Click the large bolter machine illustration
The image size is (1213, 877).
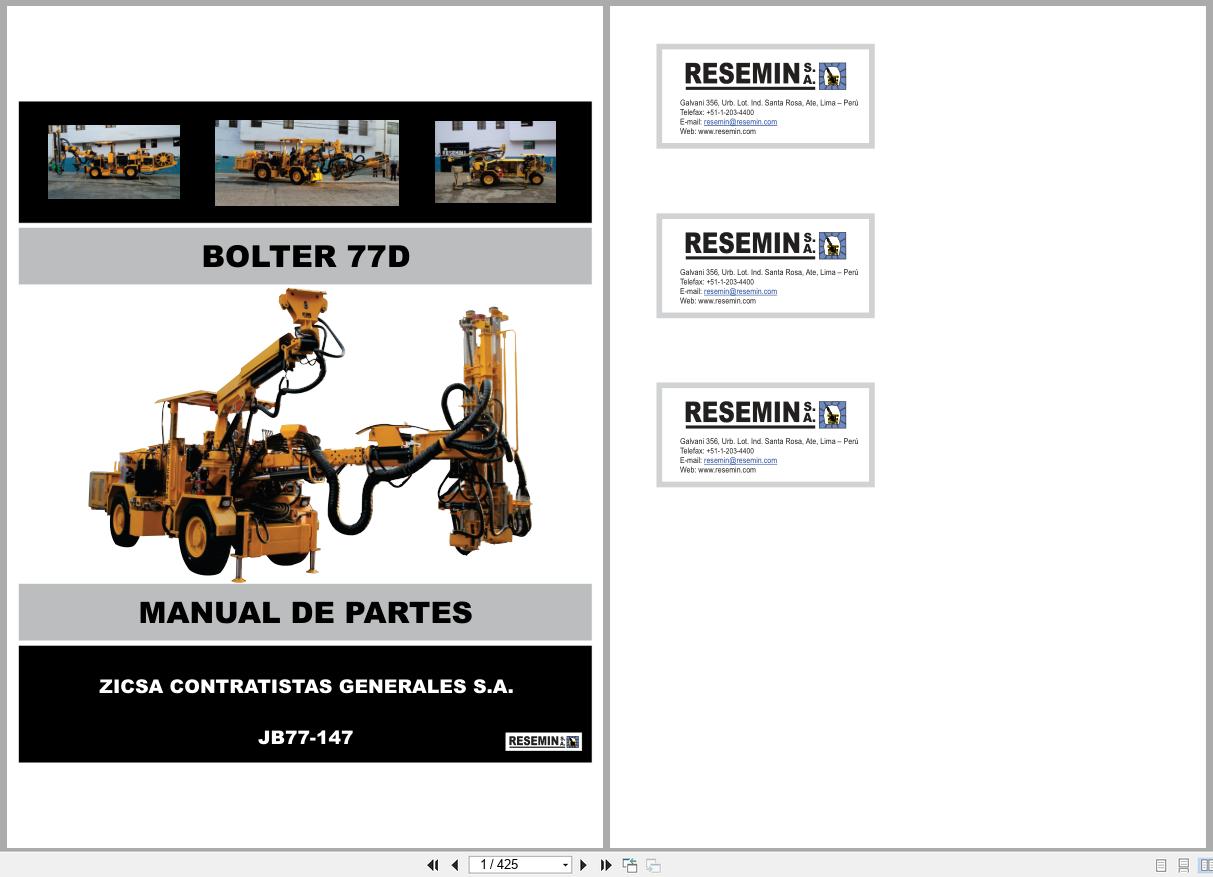[310, 434]
